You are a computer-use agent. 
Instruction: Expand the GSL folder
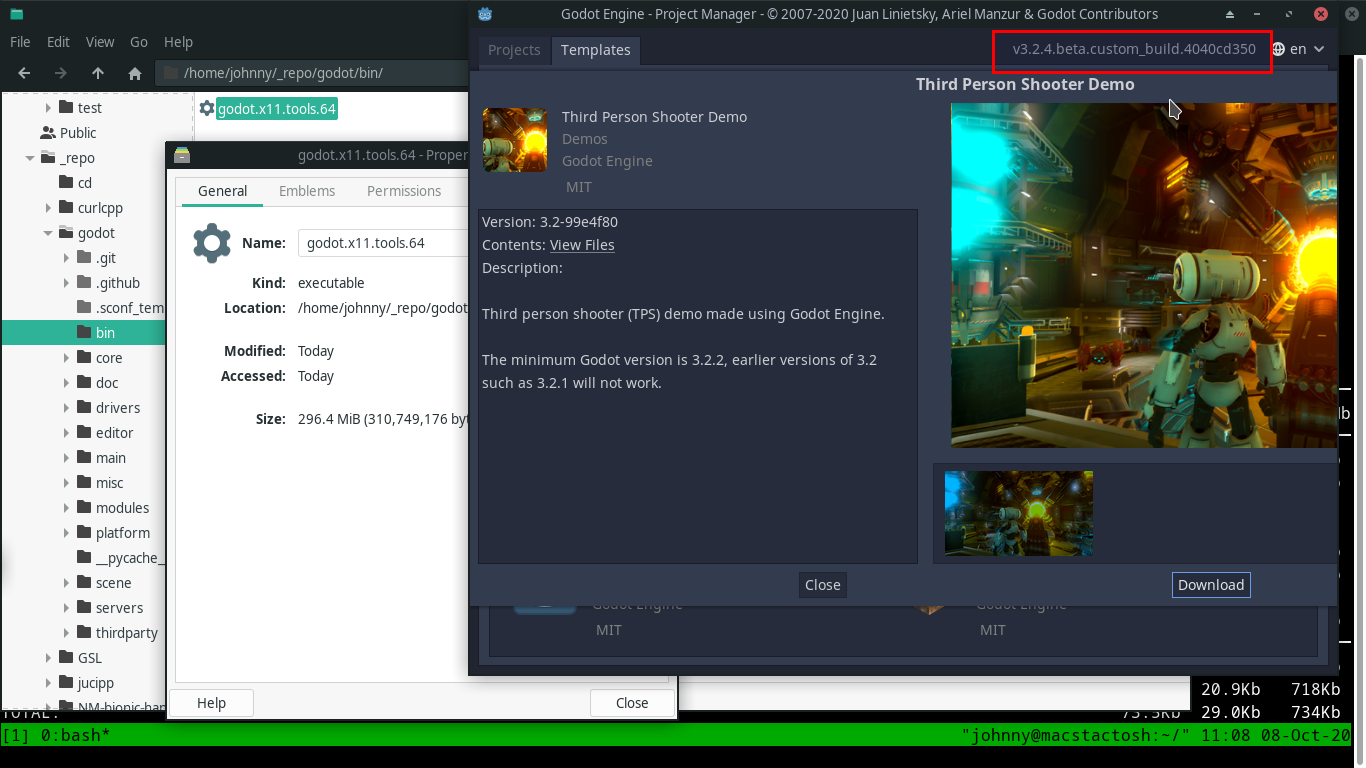point(48,658)
